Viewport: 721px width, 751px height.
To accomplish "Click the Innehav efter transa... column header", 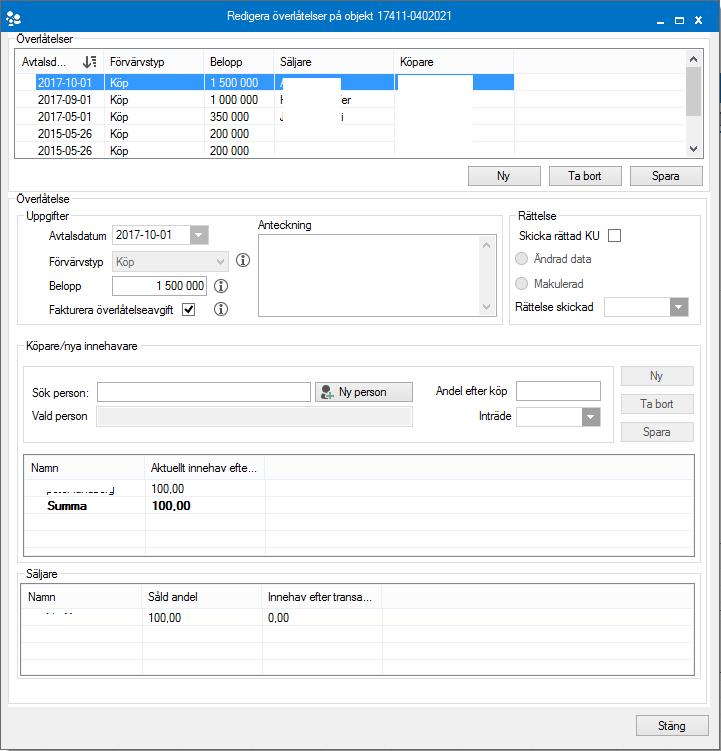I will point(322,597).
